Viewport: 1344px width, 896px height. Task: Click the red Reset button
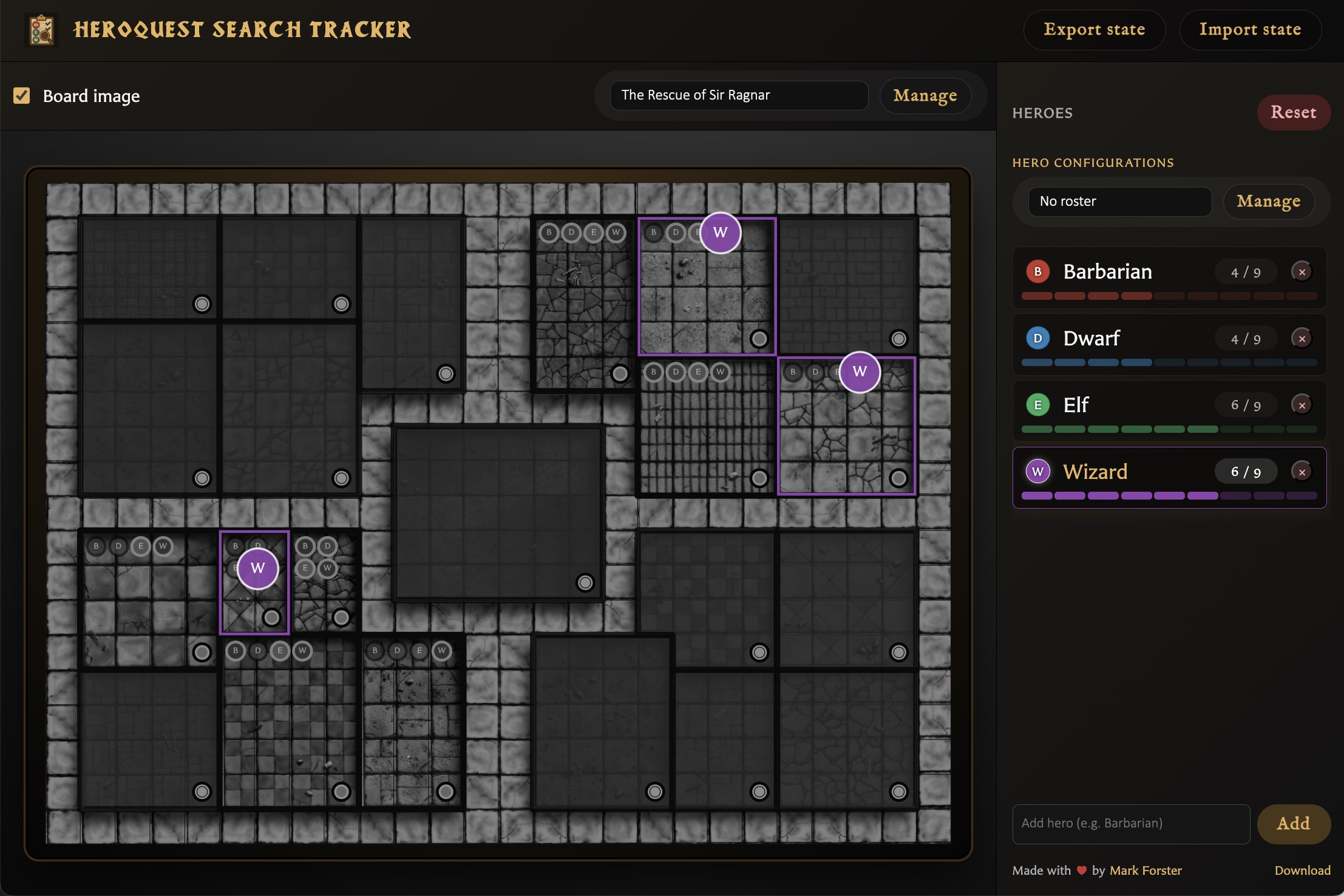tap(1294, 112)
